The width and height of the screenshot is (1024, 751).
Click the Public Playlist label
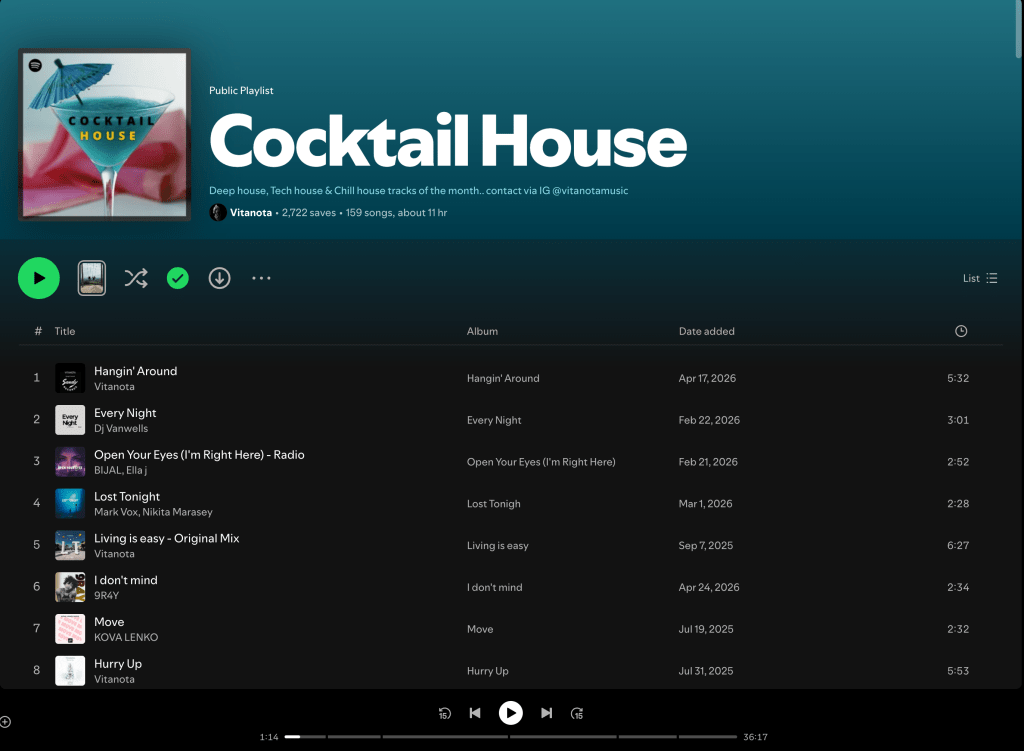[x=241, y=91]
